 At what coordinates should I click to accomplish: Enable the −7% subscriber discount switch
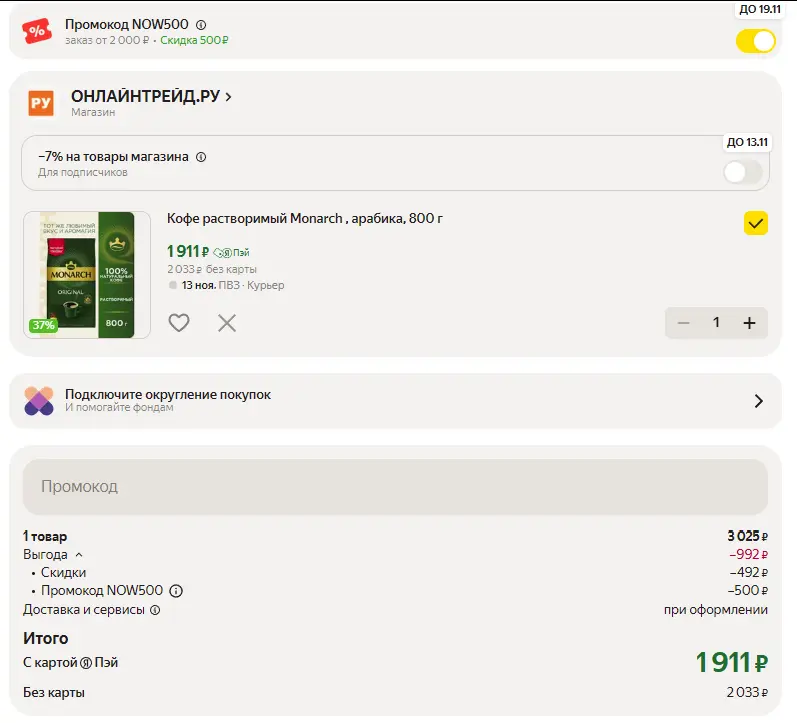[743, 172]
